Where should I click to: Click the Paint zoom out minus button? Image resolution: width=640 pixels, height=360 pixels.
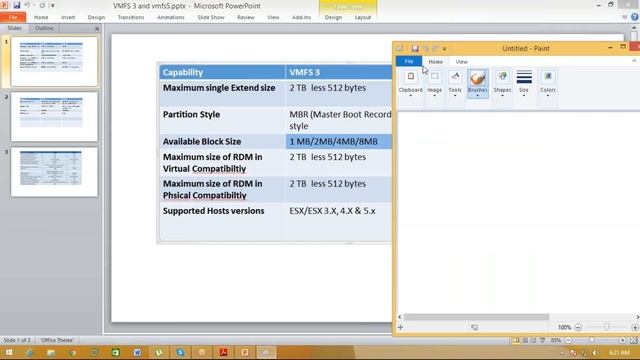[578, 327]
